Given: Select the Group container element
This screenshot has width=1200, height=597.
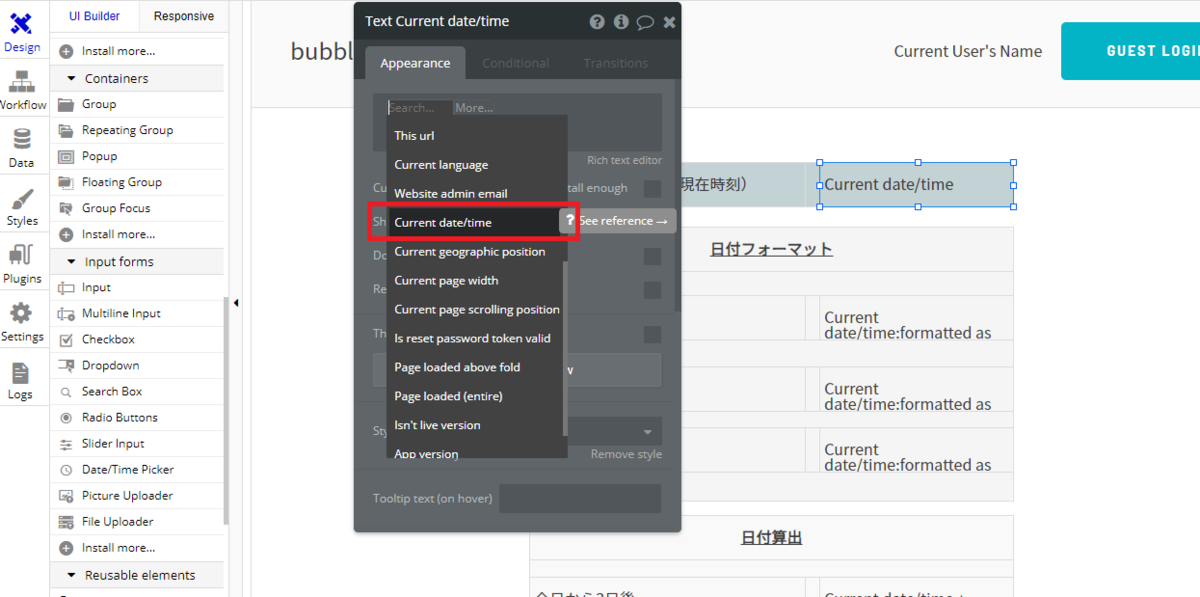Looking at the screenshot, I should pyautogui.click(x=138, y=104).
